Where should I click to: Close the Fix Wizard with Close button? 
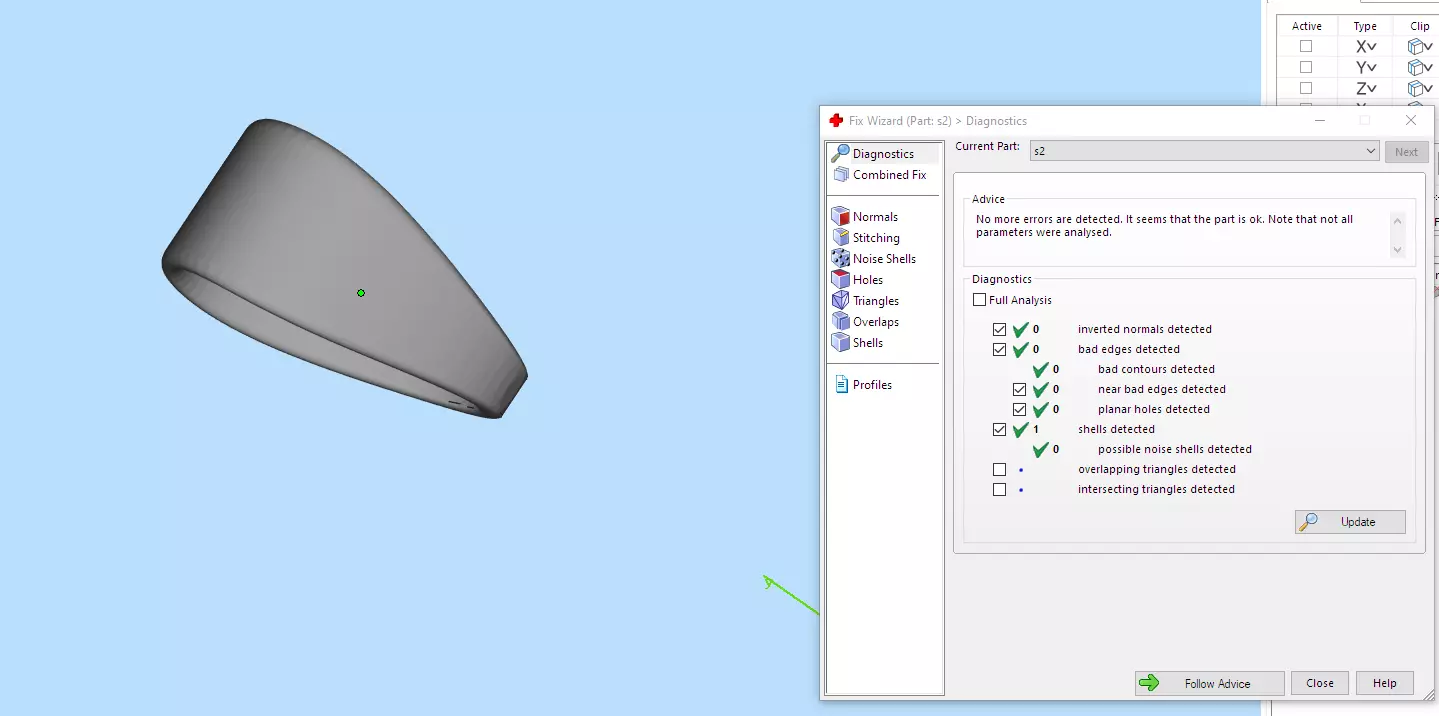(x=1320, y=683)
